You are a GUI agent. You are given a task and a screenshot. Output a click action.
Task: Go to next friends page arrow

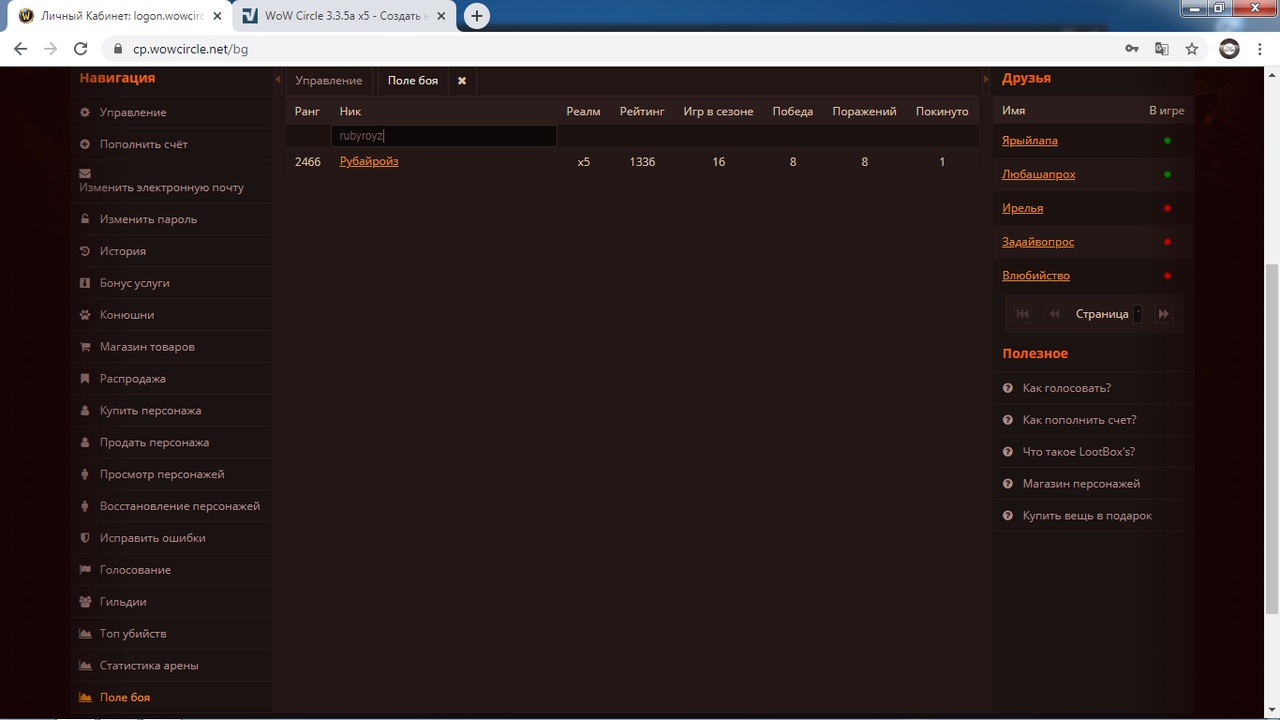point(1163,314)
